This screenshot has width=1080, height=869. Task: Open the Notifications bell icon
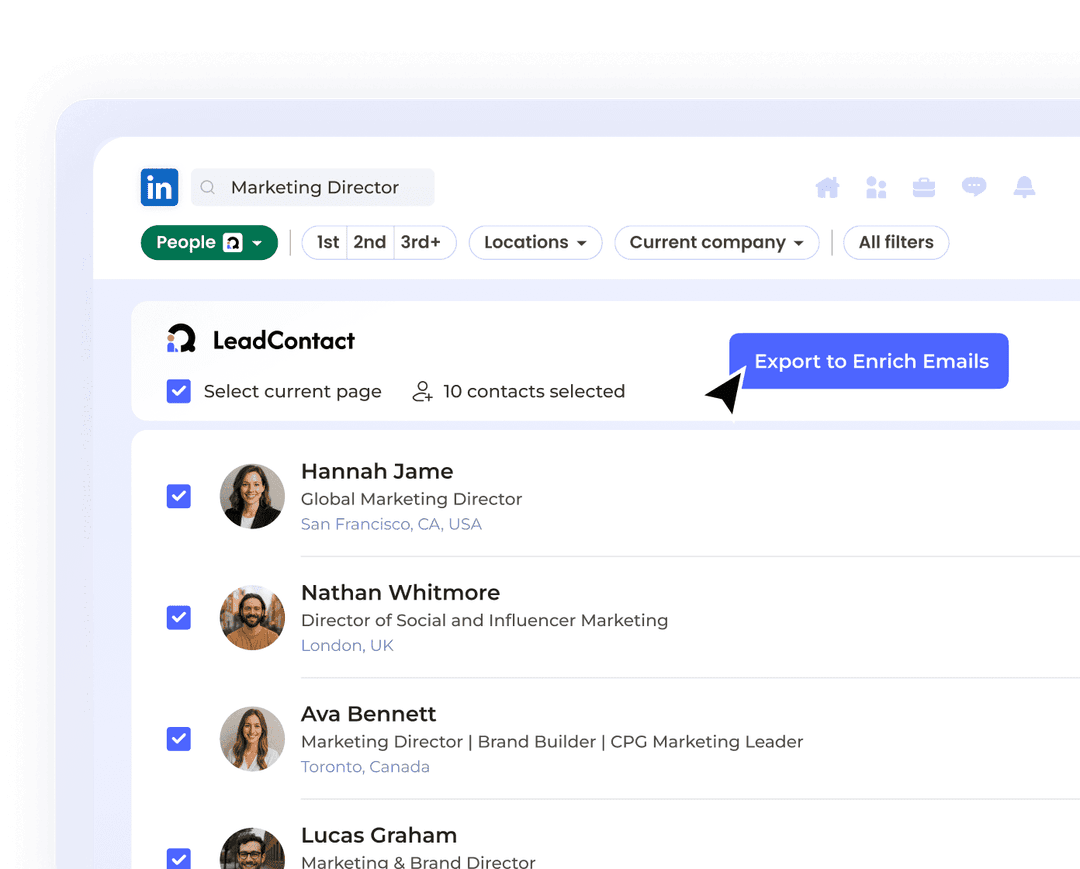pyautogui.click(x=1024, y=187)
